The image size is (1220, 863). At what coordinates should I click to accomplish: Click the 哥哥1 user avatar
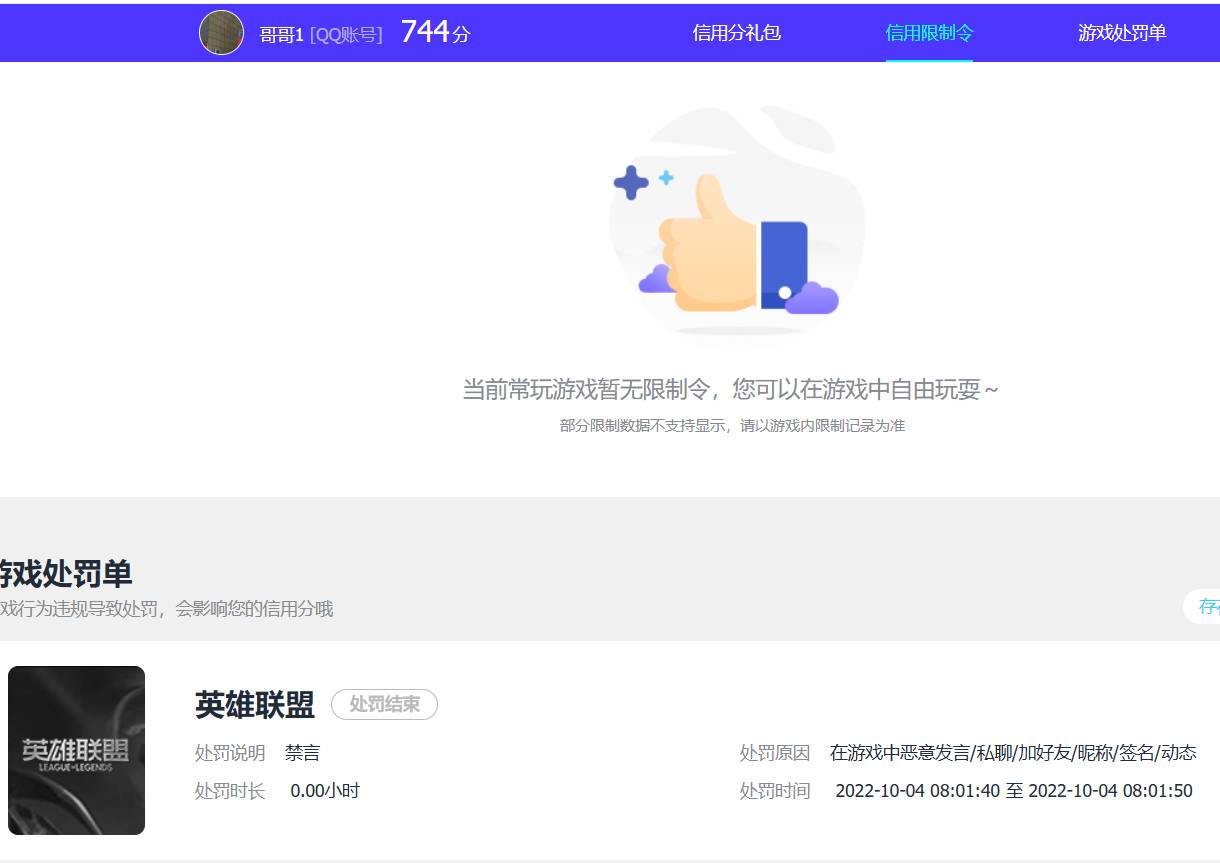[221, 31]
